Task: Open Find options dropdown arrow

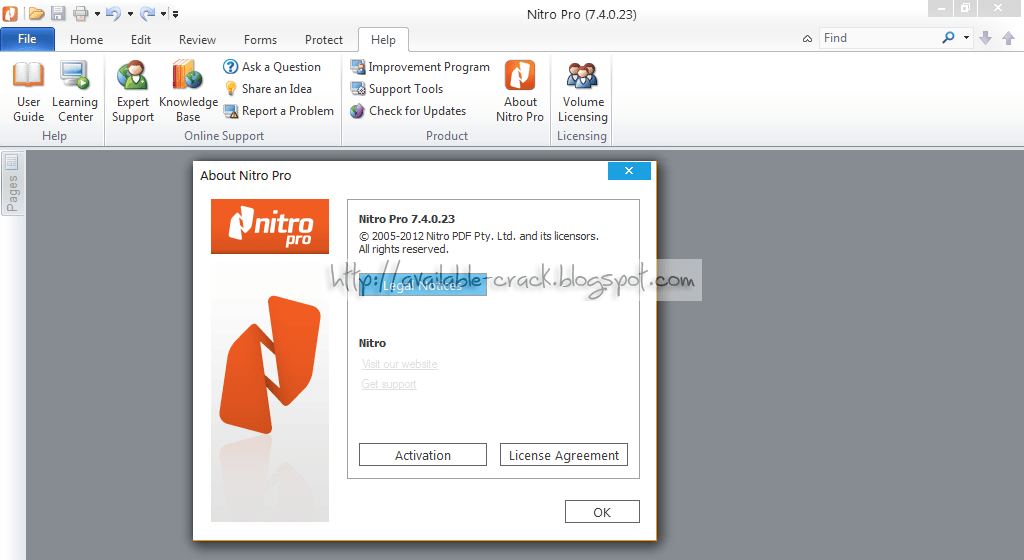Action: pos(967,38)
